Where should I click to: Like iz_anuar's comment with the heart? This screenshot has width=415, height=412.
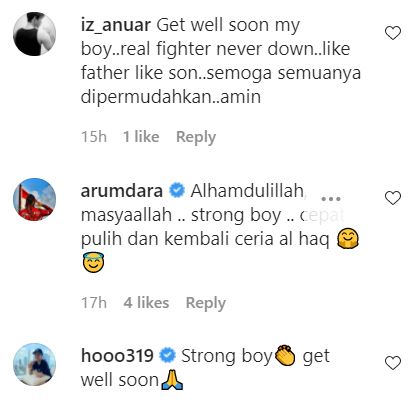[x=393, y=33]
